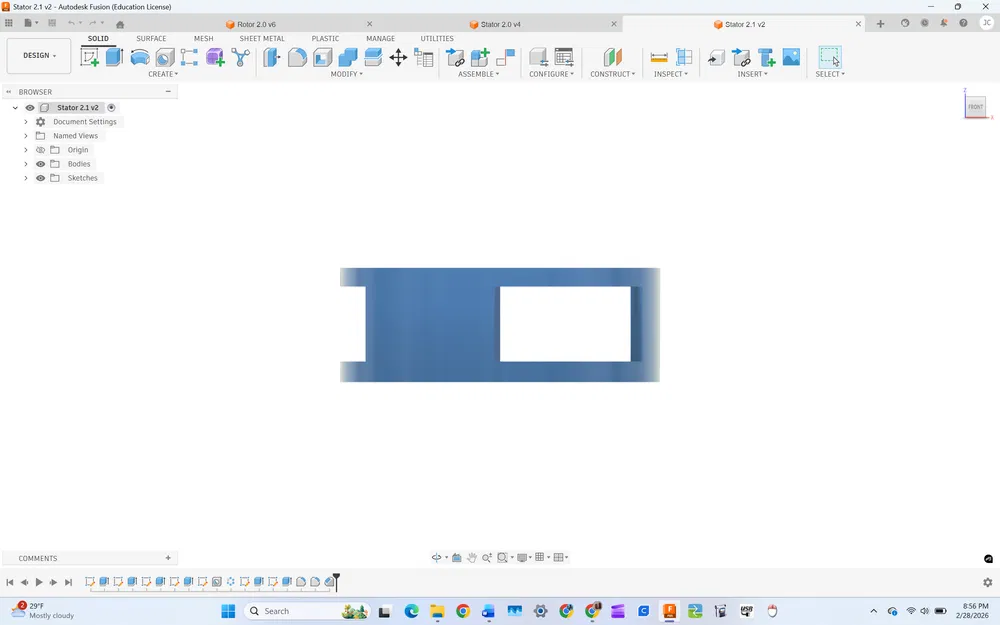Image resolution: width=1000 pixels, height=625 pixels.
Task: Click the FRONT face of ViewCube
Action: (x=975, y=107)
